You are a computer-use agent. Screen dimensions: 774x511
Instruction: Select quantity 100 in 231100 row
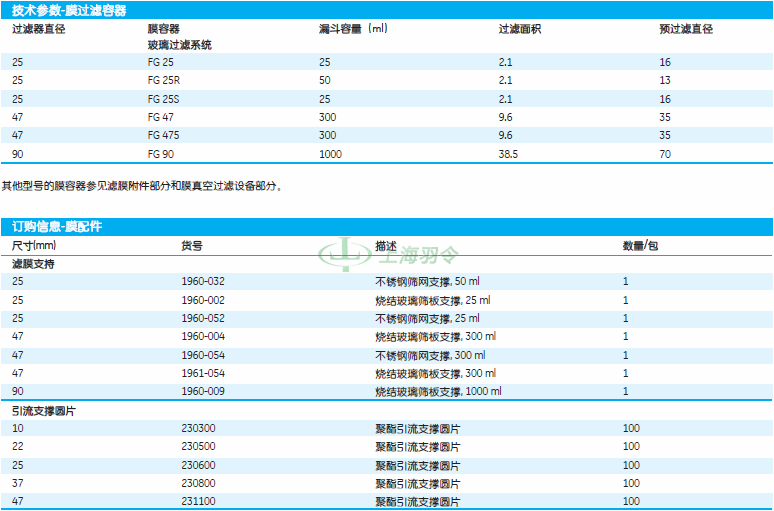tap(631, 501)
